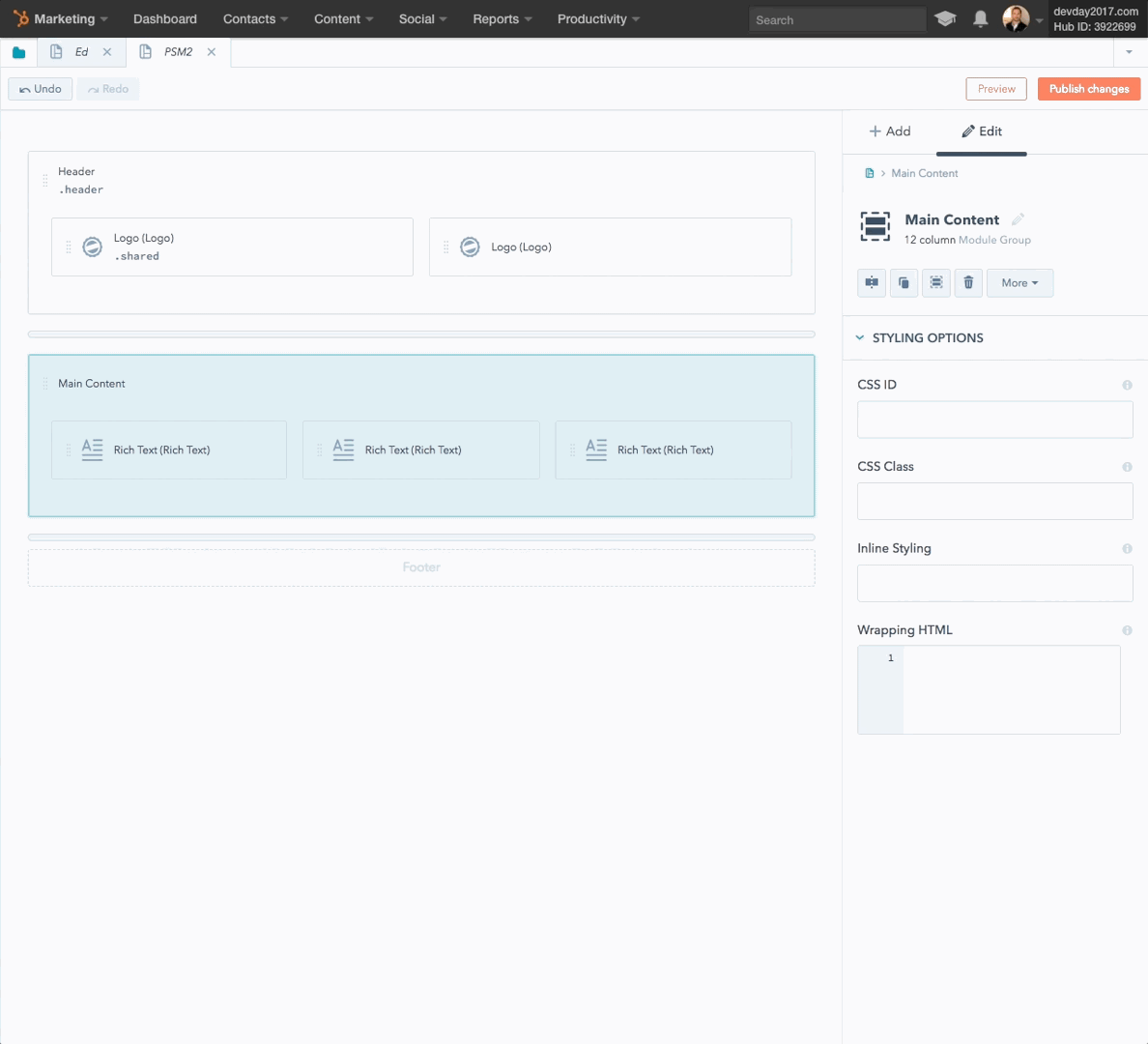Screen dimensions: 1148x1044
Task: Click the Undo button
Action: 41,89
